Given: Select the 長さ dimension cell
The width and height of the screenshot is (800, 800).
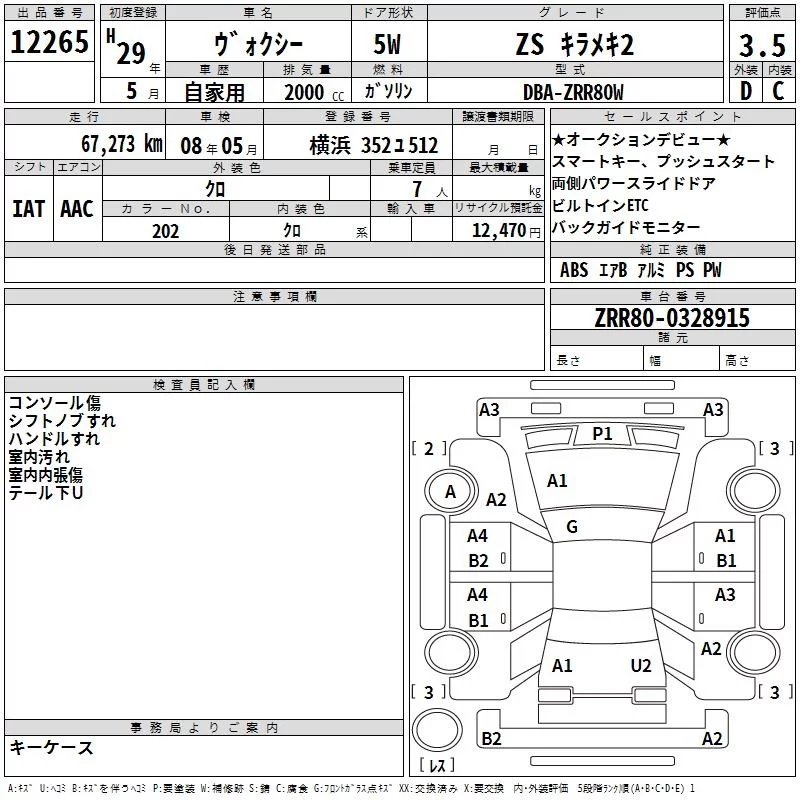Looking at the screenshot, I should pos(596,358).
